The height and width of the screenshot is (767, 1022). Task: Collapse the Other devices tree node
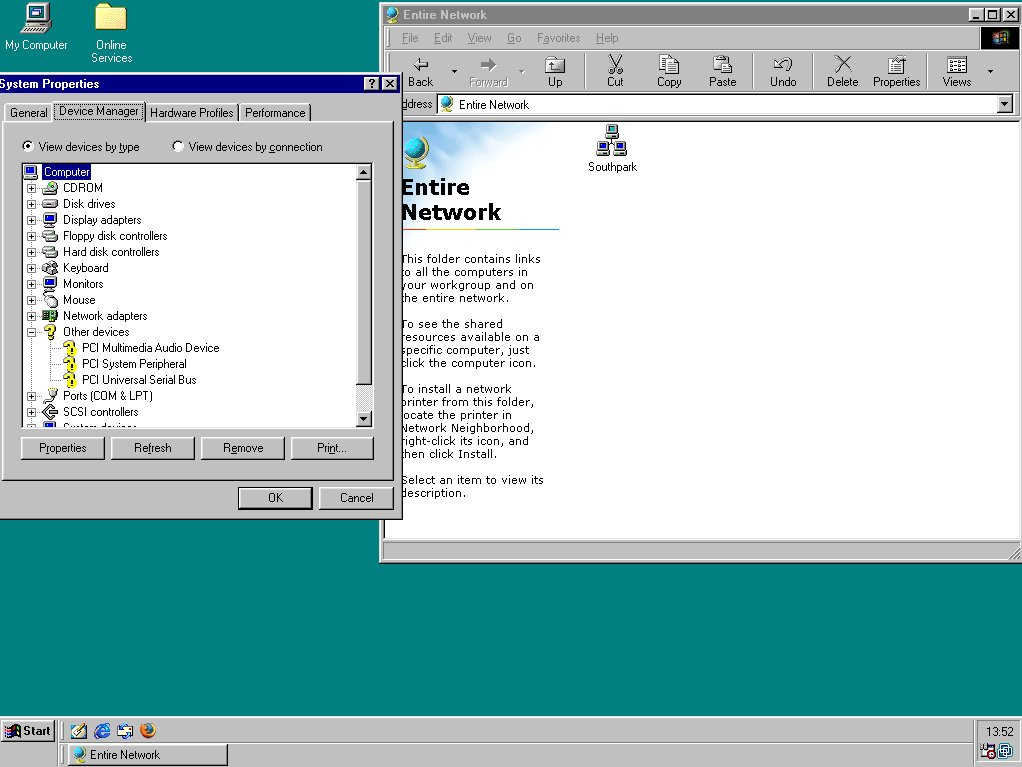pyautogui.click(x=31, y=332)
